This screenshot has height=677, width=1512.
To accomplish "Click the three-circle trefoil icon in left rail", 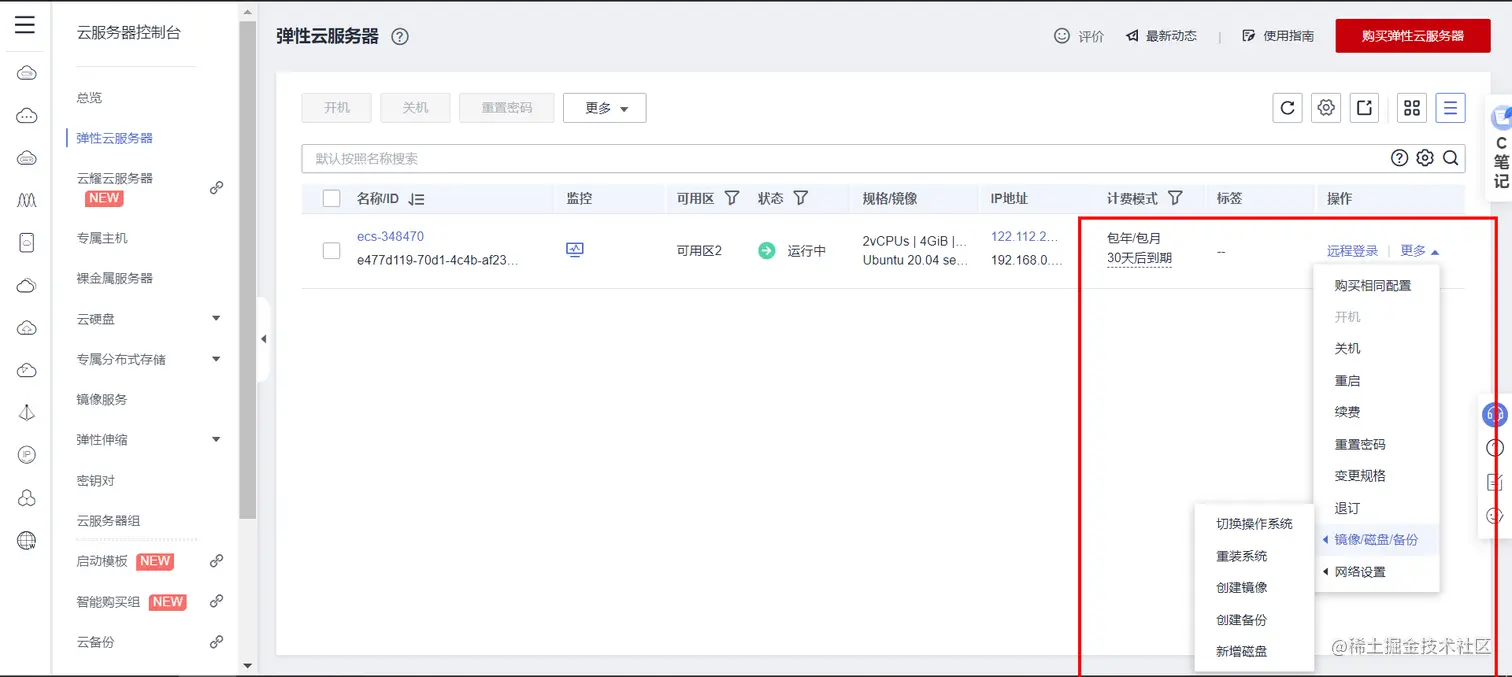I will pos(27,498).
